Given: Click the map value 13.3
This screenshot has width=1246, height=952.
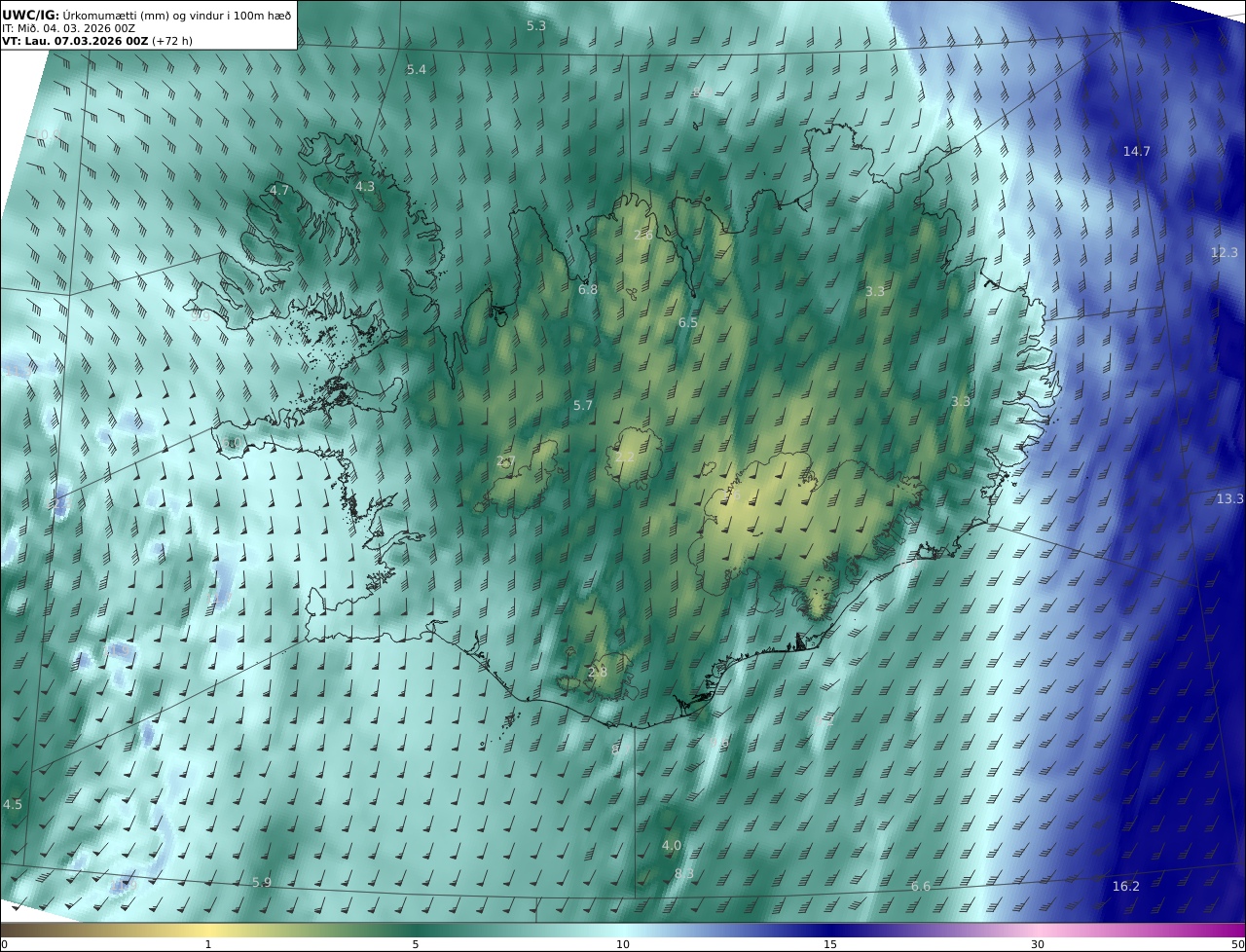Looking at the screenshot, I should 1229,499.
